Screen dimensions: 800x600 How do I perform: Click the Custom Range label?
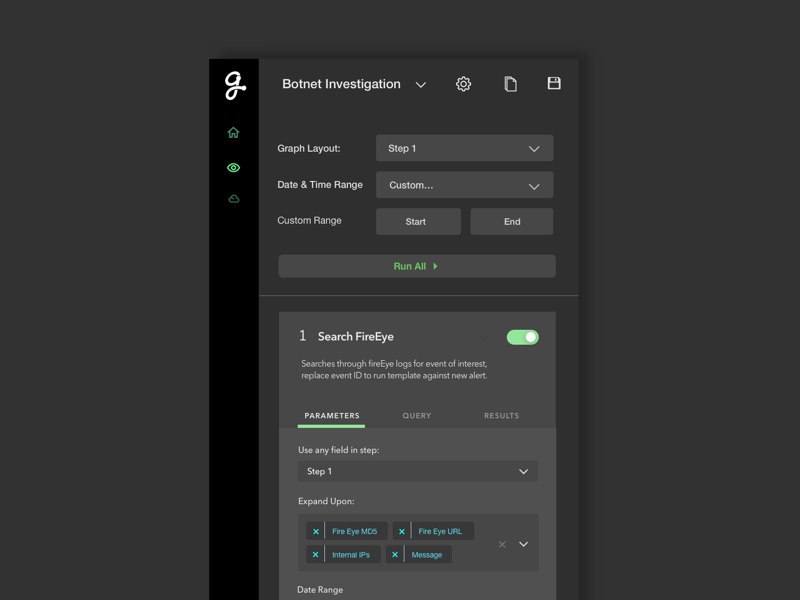click(x=309, y=220)
